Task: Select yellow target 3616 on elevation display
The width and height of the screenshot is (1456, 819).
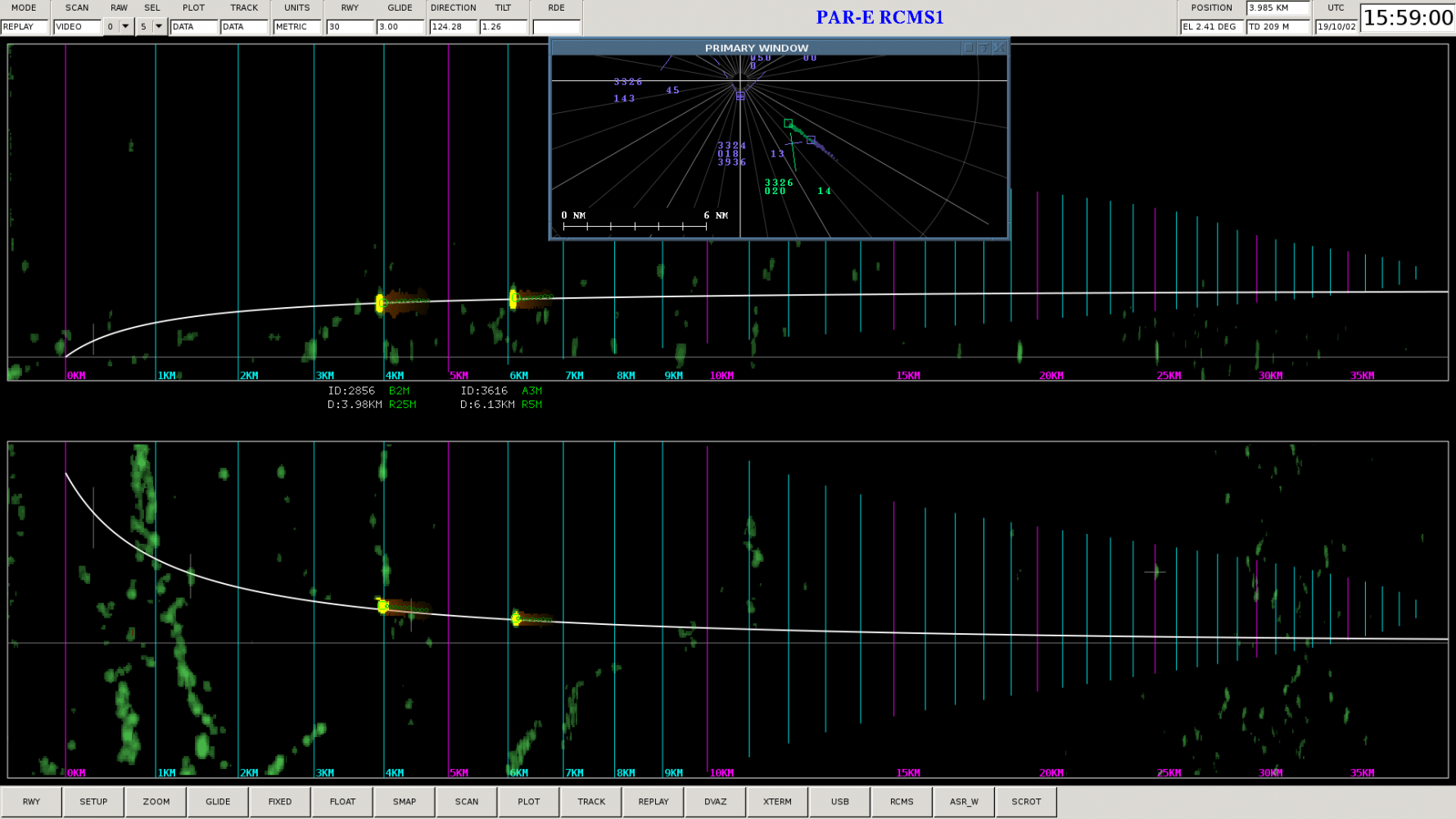Action: point(513,299)
